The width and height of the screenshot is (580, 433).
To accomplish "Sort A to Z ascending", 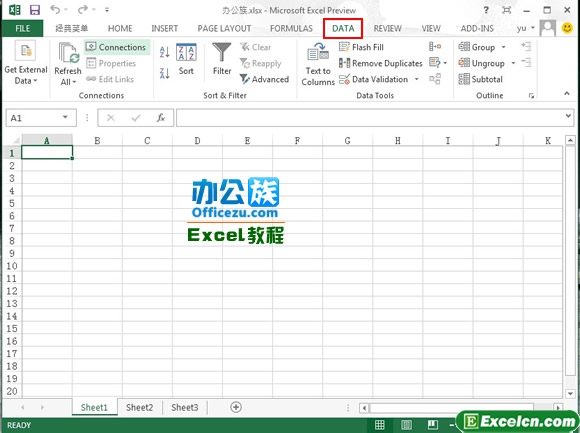I will [165, 52].
